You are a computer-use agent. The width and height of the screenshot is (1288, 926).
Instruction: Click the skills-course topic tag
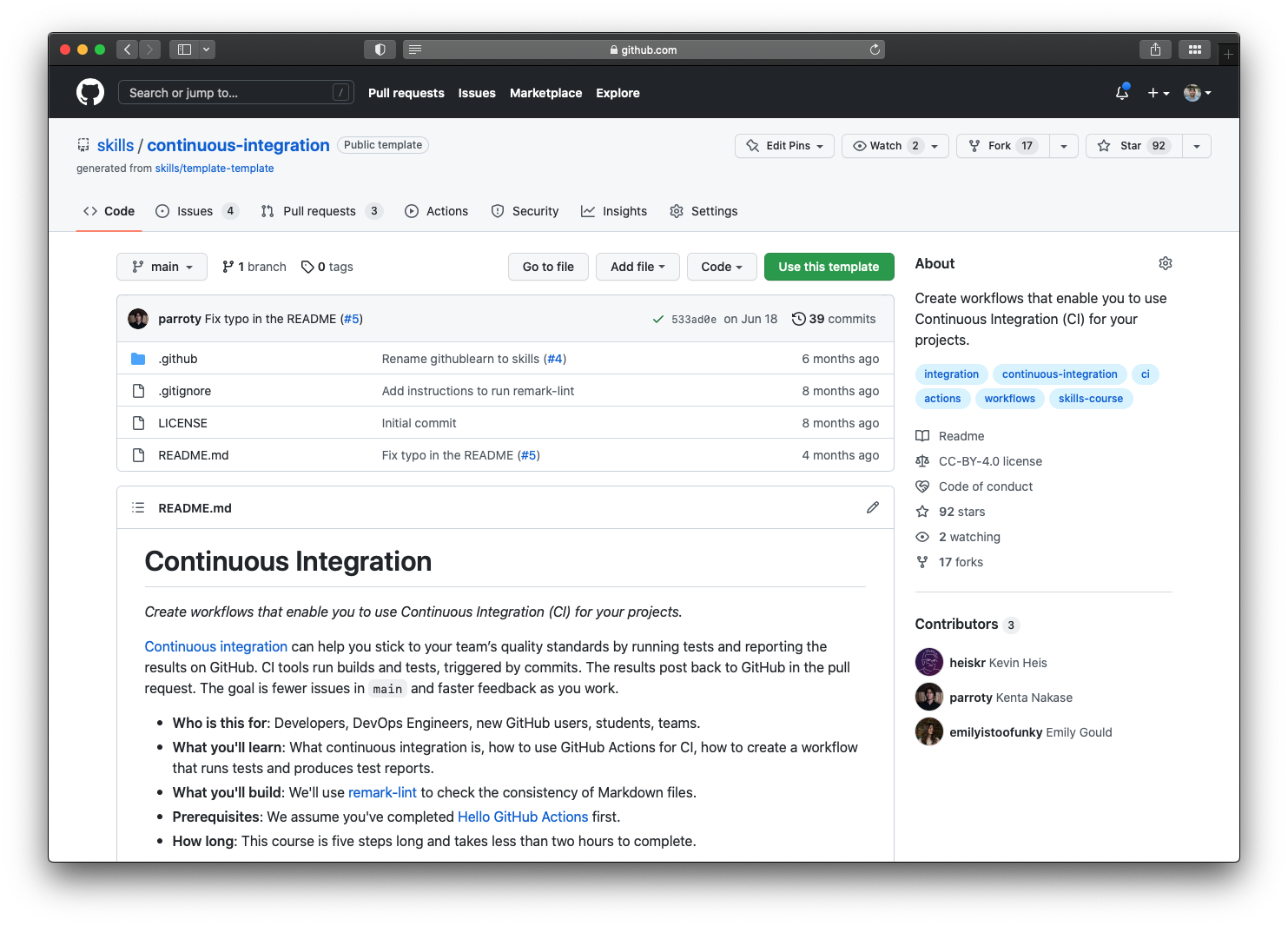(1091, 399)
